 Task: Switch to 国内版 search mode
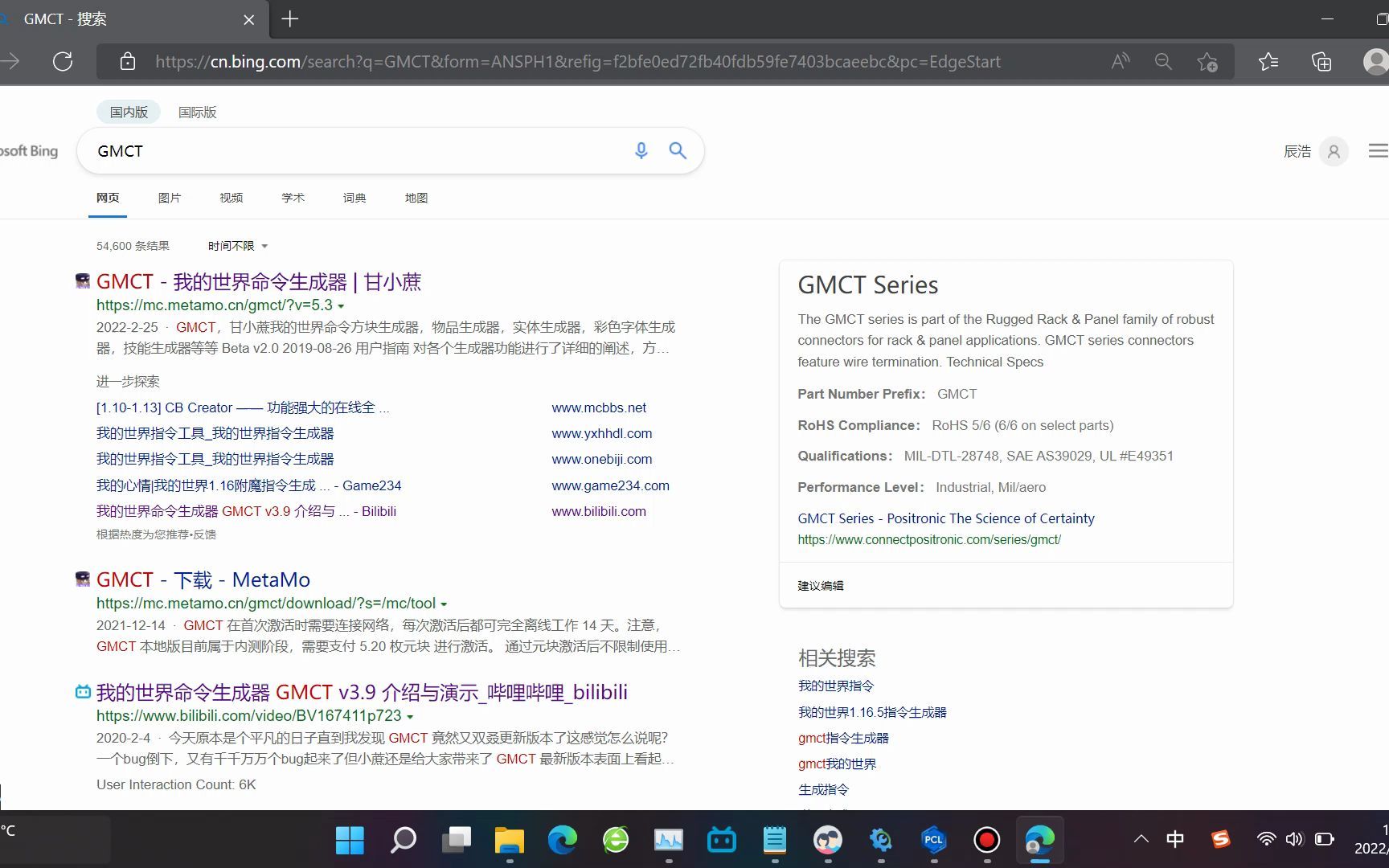(129, 112)
